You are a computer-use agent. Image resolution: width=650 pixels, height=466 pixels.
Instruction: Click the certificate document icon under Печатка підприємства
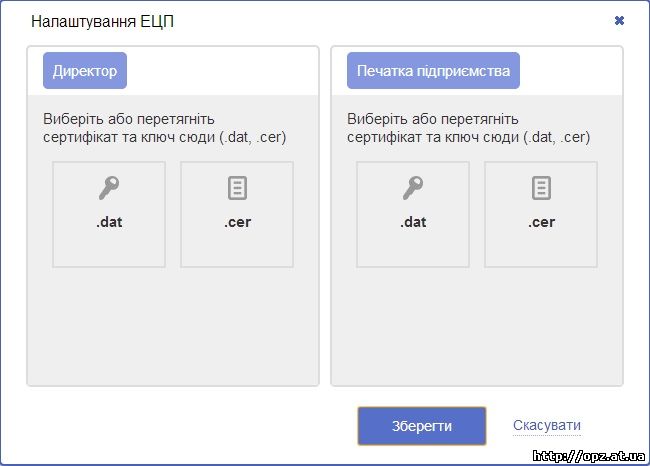541,188
